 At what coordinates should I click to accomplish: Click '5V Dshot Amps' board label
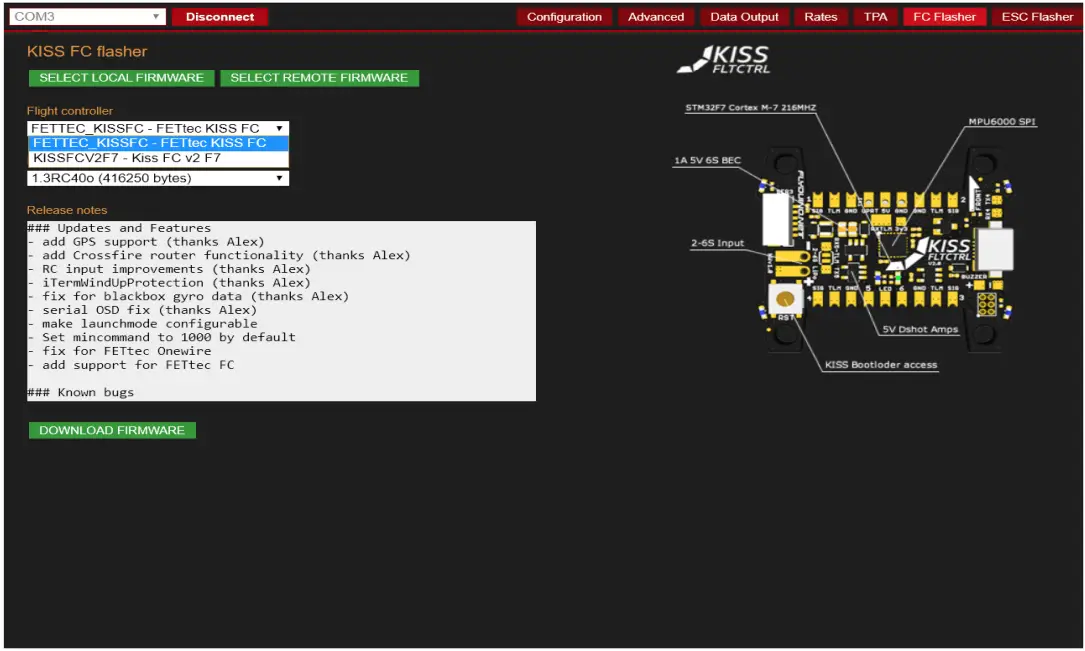click(x=920, y=329)
